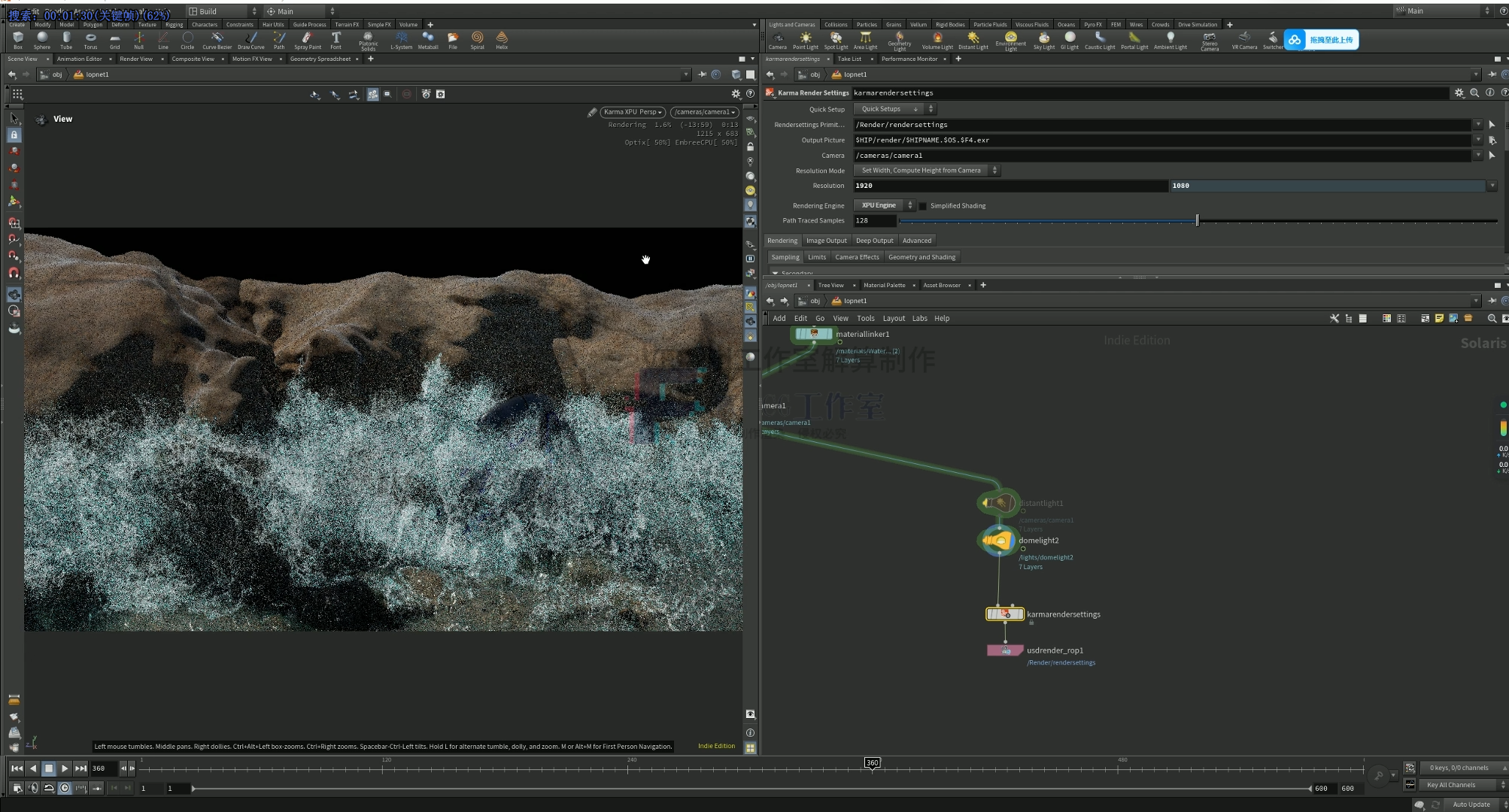Image resolution: width=1509 pixels, height=812 pixels.
Task: Select the usdrender_rop1 node in the network
Action: (1004, 650)
